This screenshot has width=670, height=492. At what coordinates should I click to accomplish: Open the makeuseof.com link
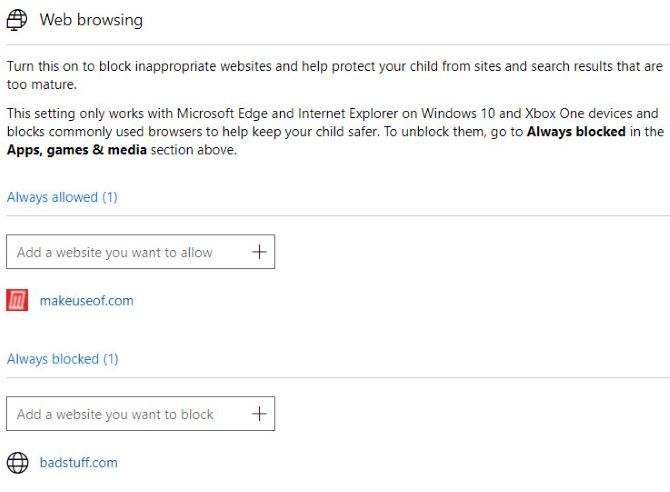pyautogui.click(x=86, y=300)
